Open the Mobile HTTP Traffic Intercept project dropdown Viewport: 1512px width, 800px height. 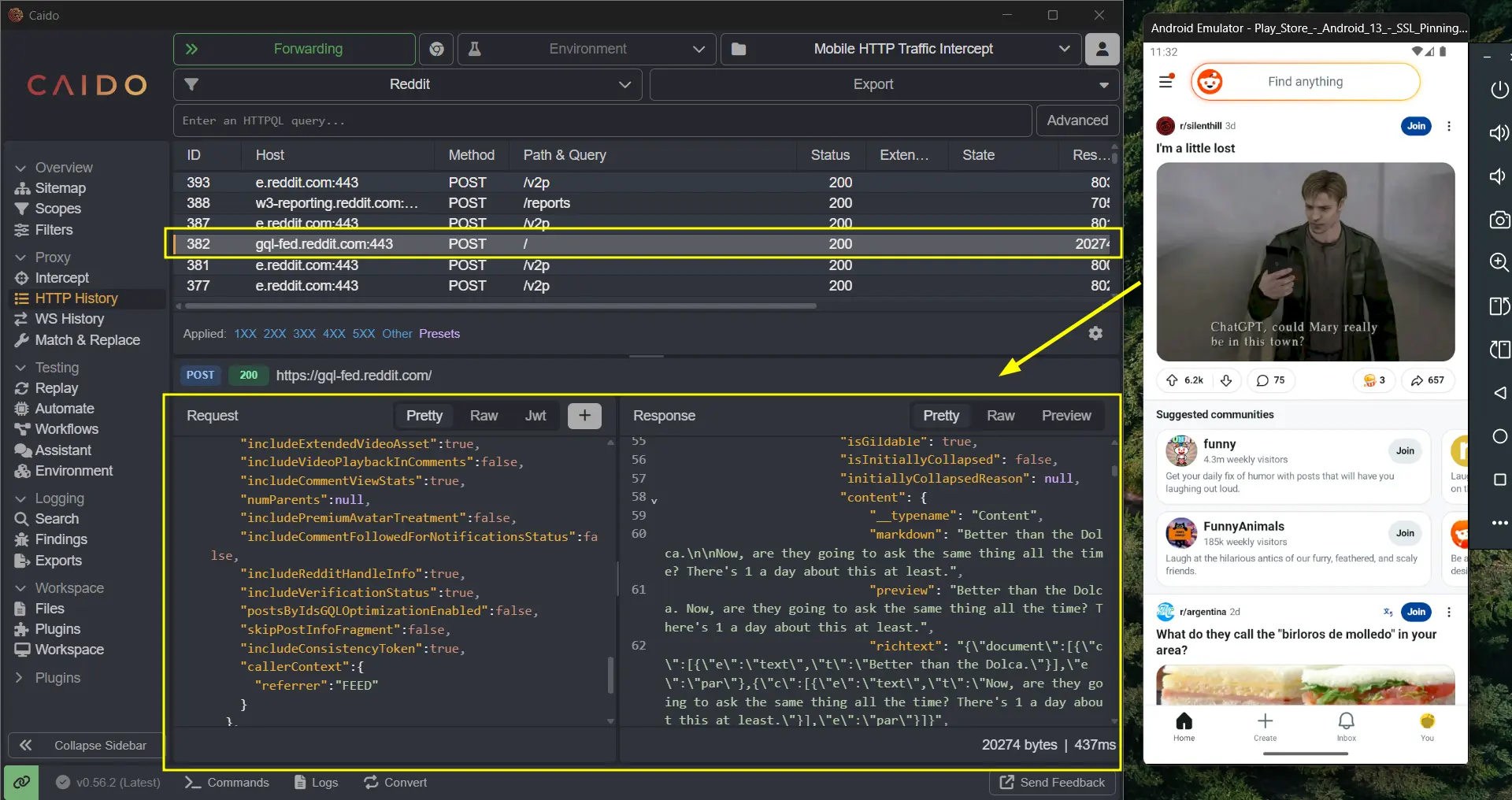tap(901, 49)
